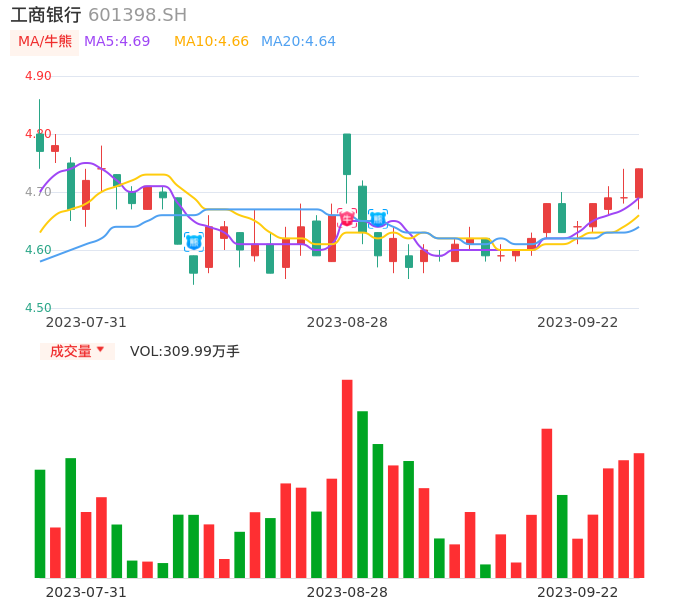Click the 工商银行 stock name title
686x606 pixels.
(x=46, y=15)
